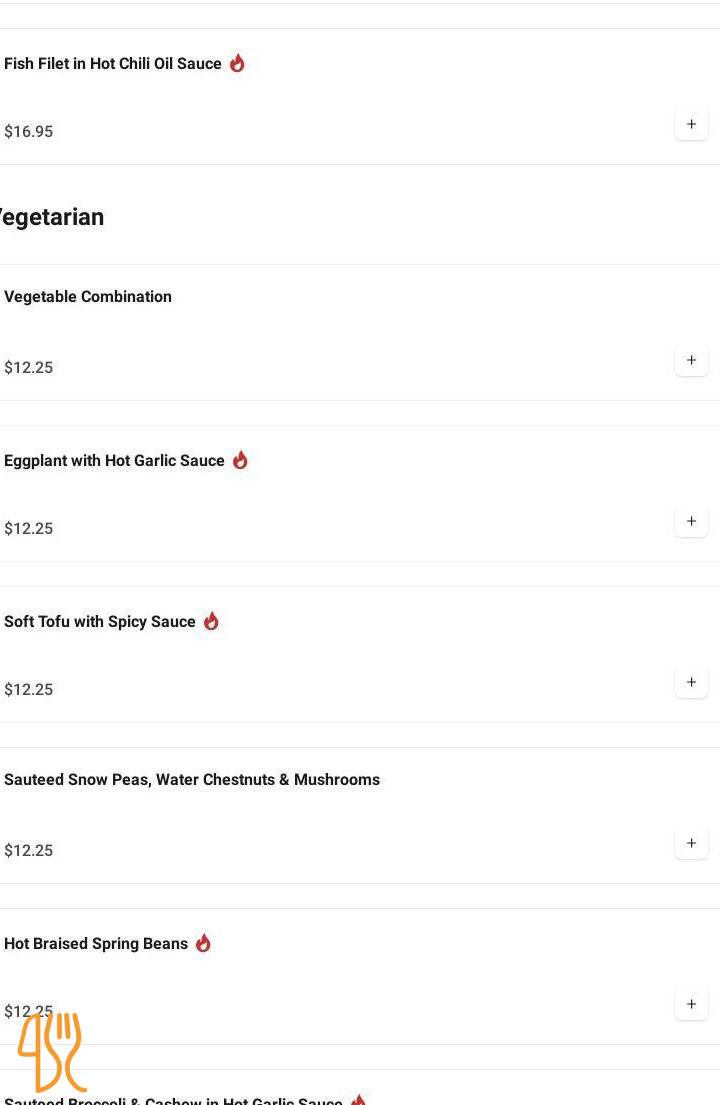Open Sauteed Snow Peas, Water Chestnuts & Mushrooms

coord(192,779)
